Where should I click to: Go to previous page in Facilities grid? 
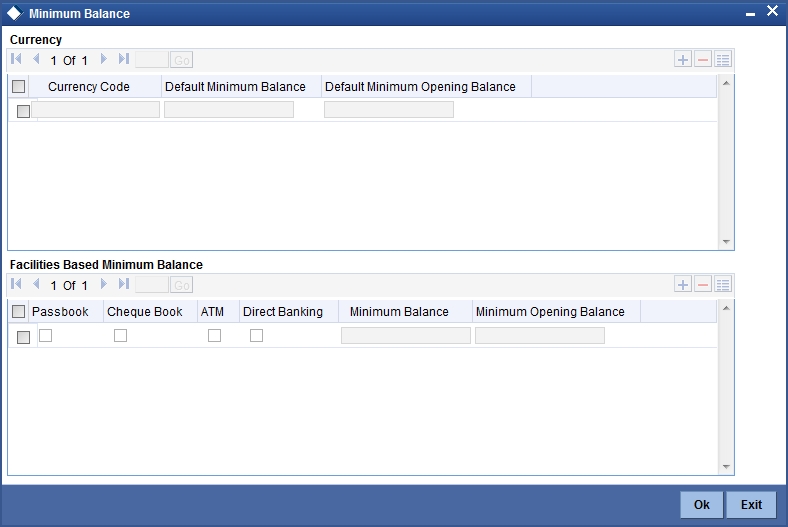(x=36, y=284)
